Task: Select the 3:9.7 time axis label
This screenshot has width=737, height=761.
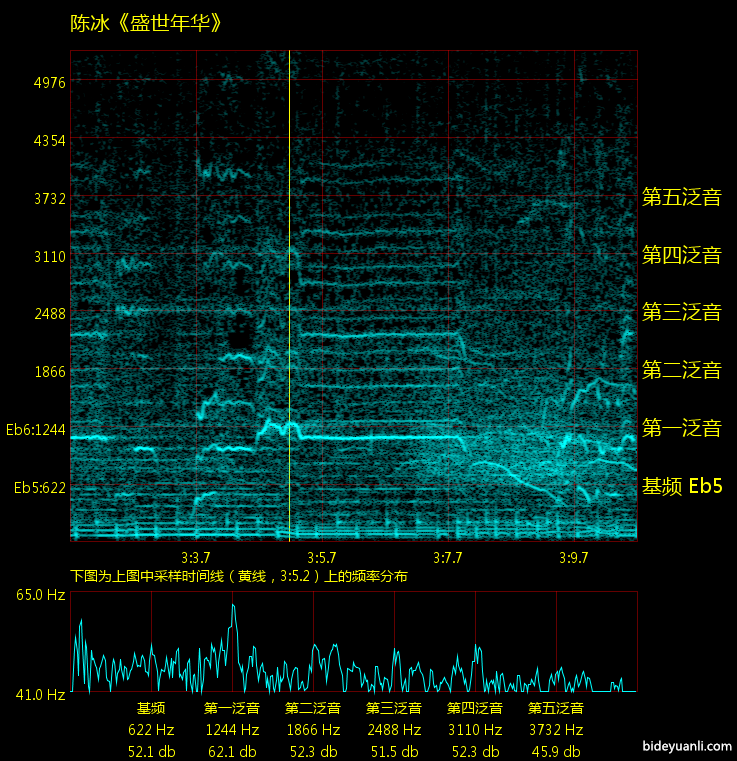Action: 574,557
